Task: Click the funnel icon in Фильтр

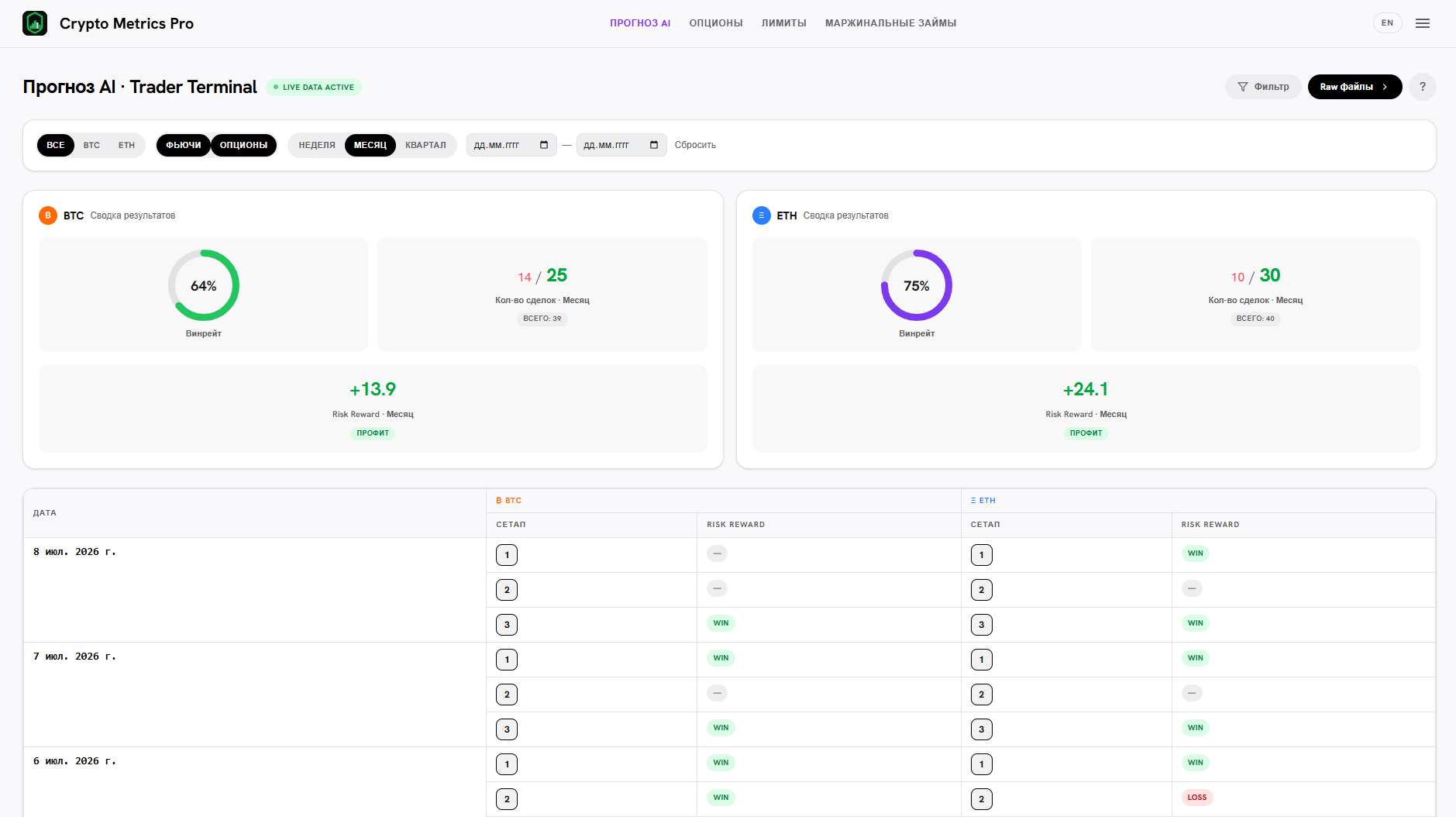Action: point(1243,87)
